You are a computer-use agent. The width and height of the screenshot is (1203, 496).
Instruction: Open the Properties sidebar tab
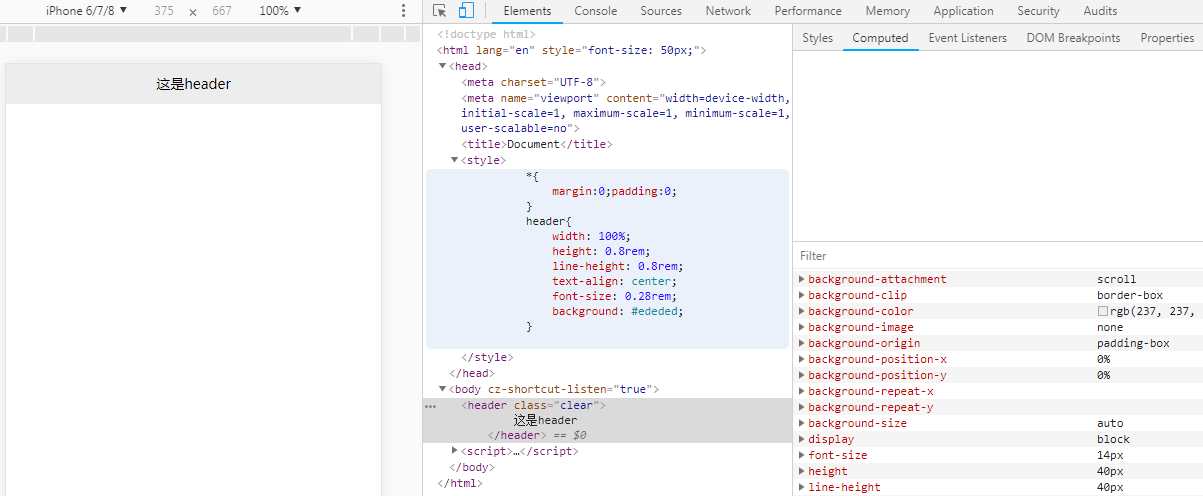pos(1167,38)
